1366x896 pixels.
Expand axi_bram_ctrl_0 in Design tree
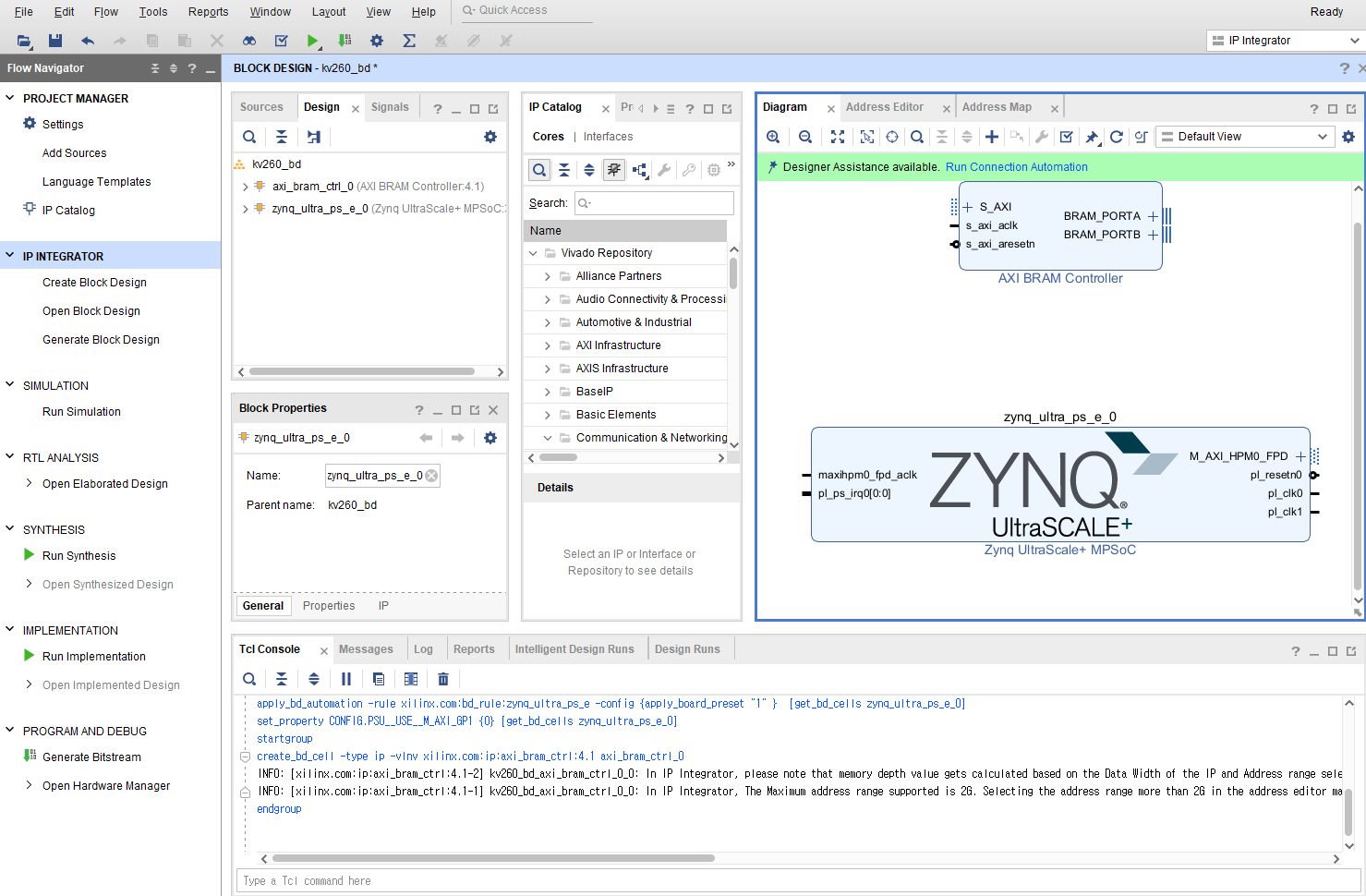point(246,187)
